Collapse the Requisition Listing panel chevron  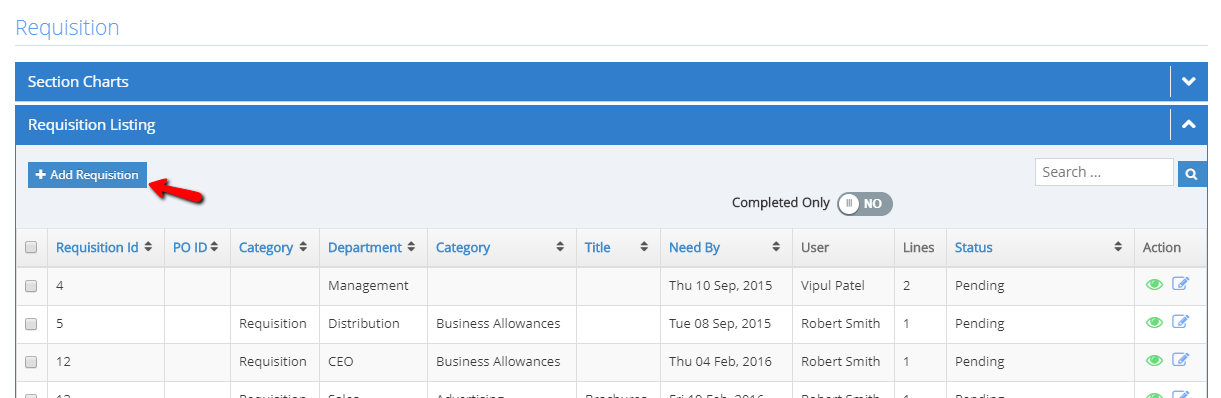coord(1189,125)
